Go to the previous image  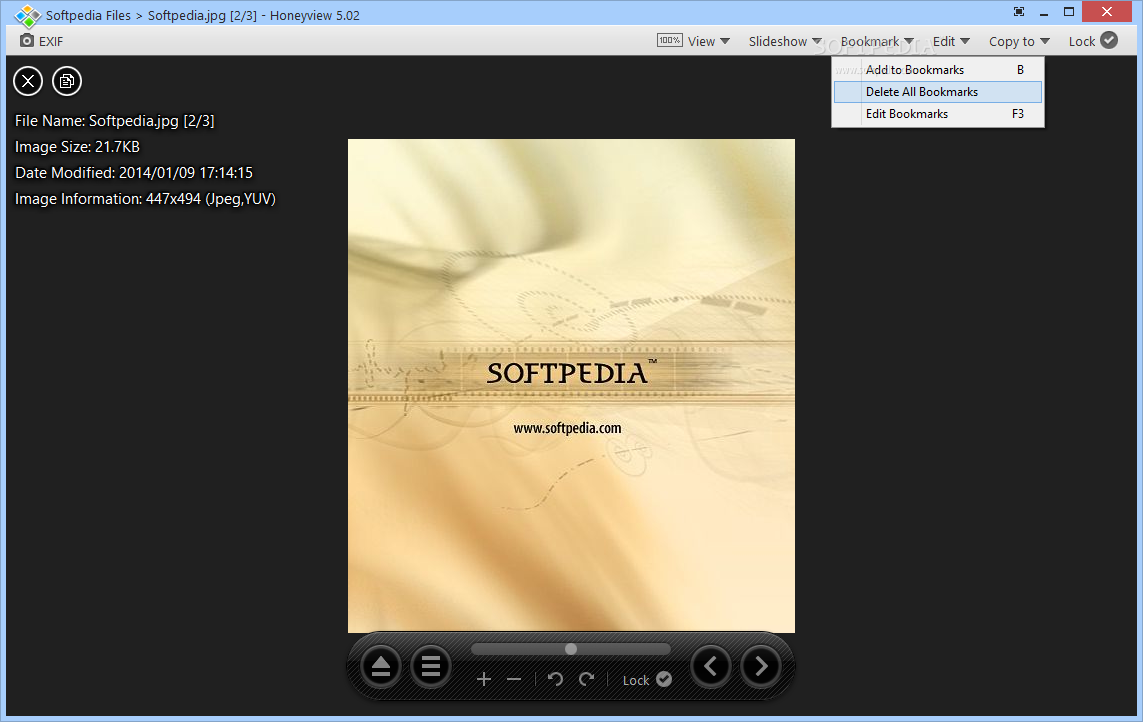pyautogui.click(x=711, y=666)
